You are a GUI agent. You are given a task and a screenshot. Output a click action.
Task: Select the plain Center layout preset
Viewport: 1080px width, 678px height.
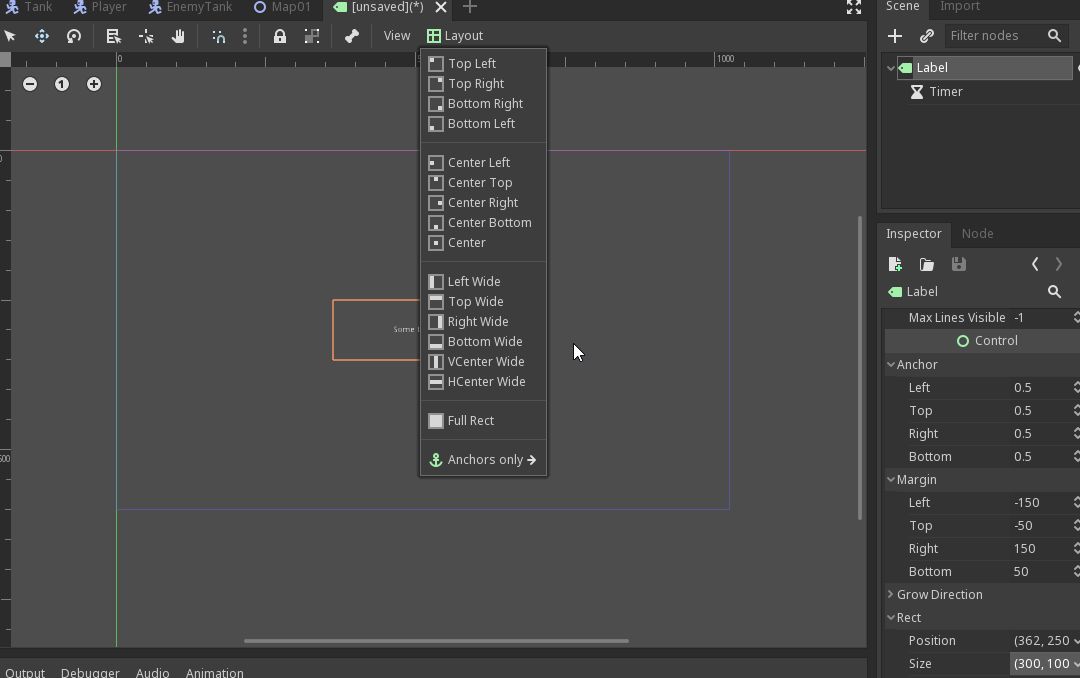(484, 243)
